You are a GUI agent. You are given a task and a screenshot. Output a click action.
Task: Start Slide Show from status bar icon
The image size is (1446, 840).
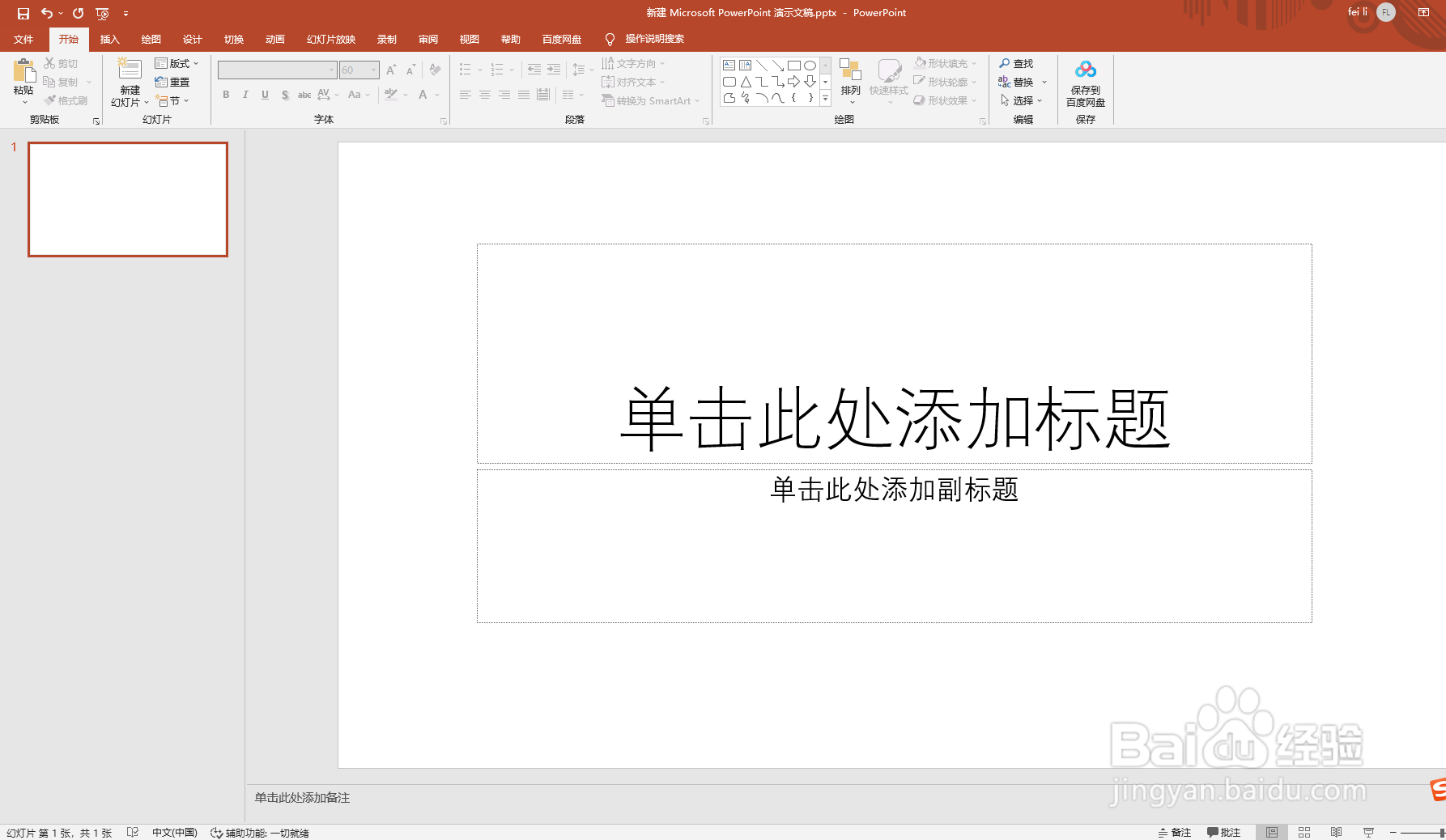click(x=1368, y=833)
